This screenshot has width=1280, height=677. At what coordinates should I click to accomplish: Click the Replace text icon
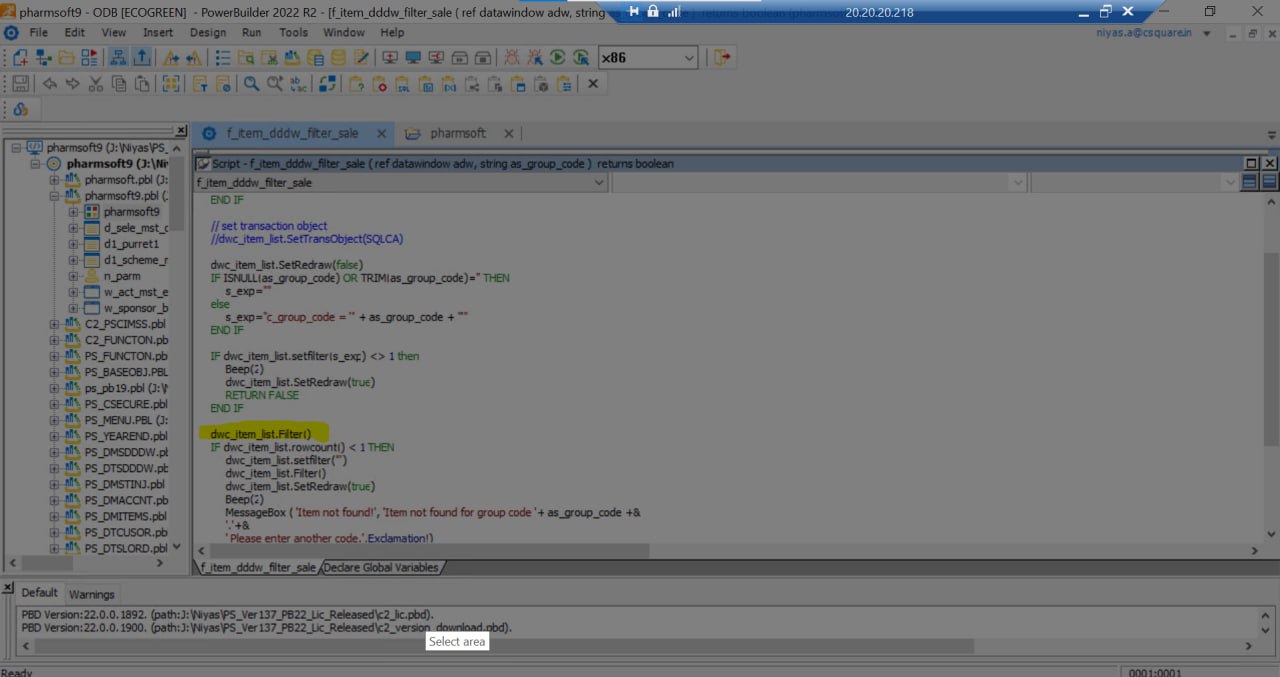(298, 84)
